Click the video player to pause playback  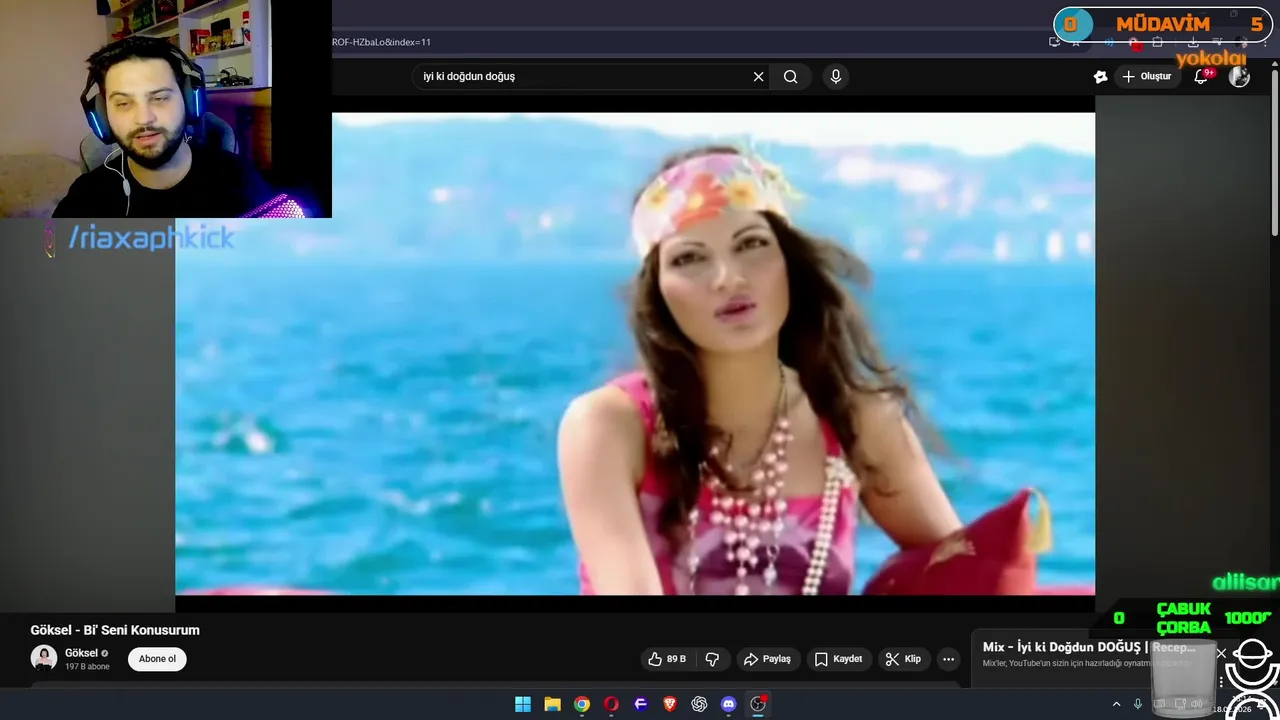635,353
